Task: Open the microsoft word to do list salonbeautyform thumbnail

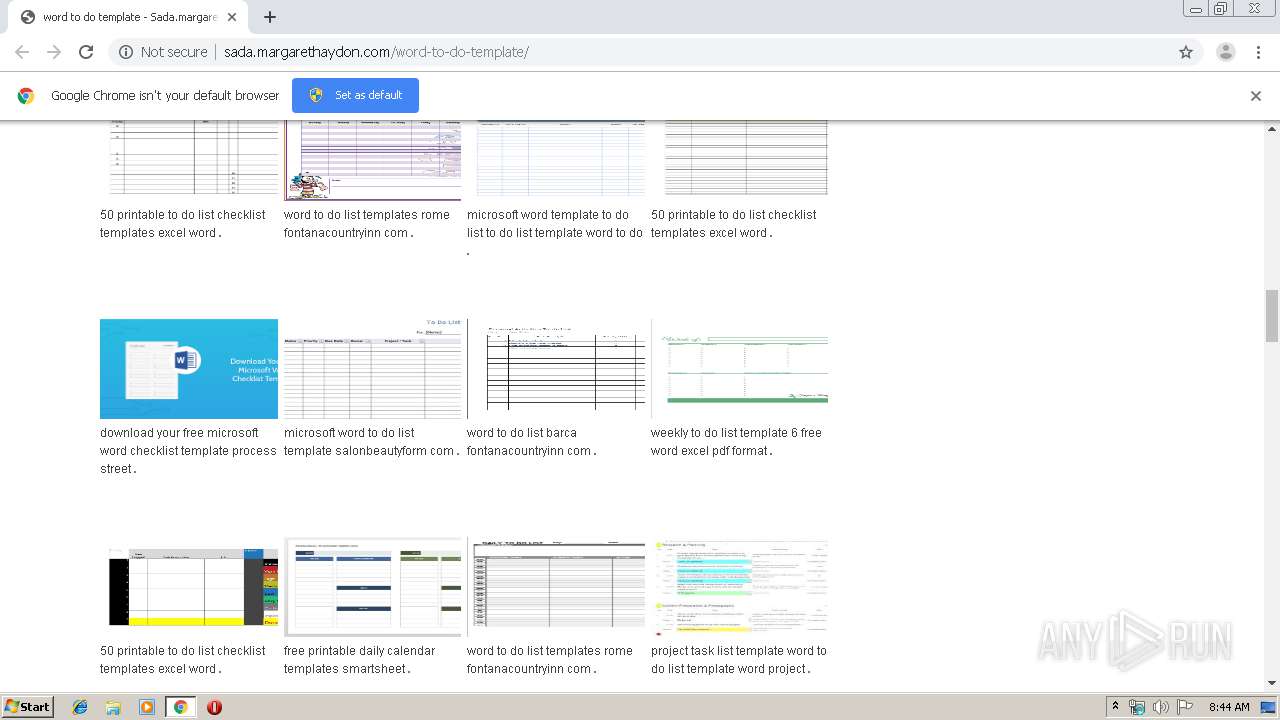Action: [x=372, y=369]
